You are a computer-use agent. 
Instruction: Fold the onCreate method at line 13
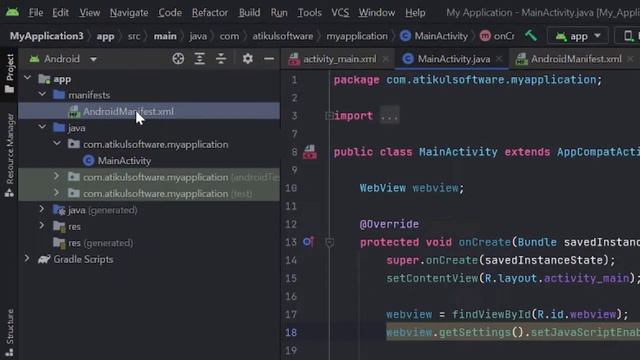pyautogui.click(x=329, y=243)
